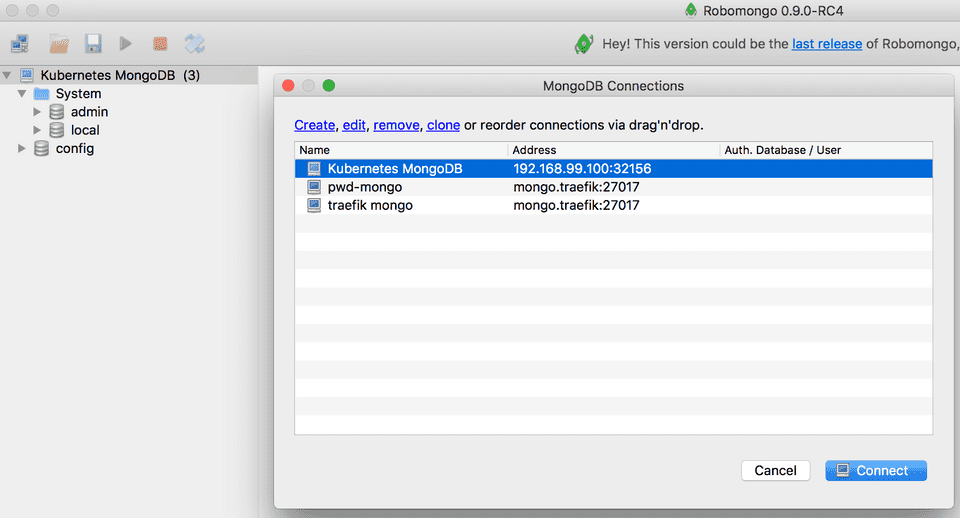The height and width of the screenshot is (518, 960).
Task: Click pwd-mongo's mongo.traefik:27017 address
Action: (x=576, y=187)
